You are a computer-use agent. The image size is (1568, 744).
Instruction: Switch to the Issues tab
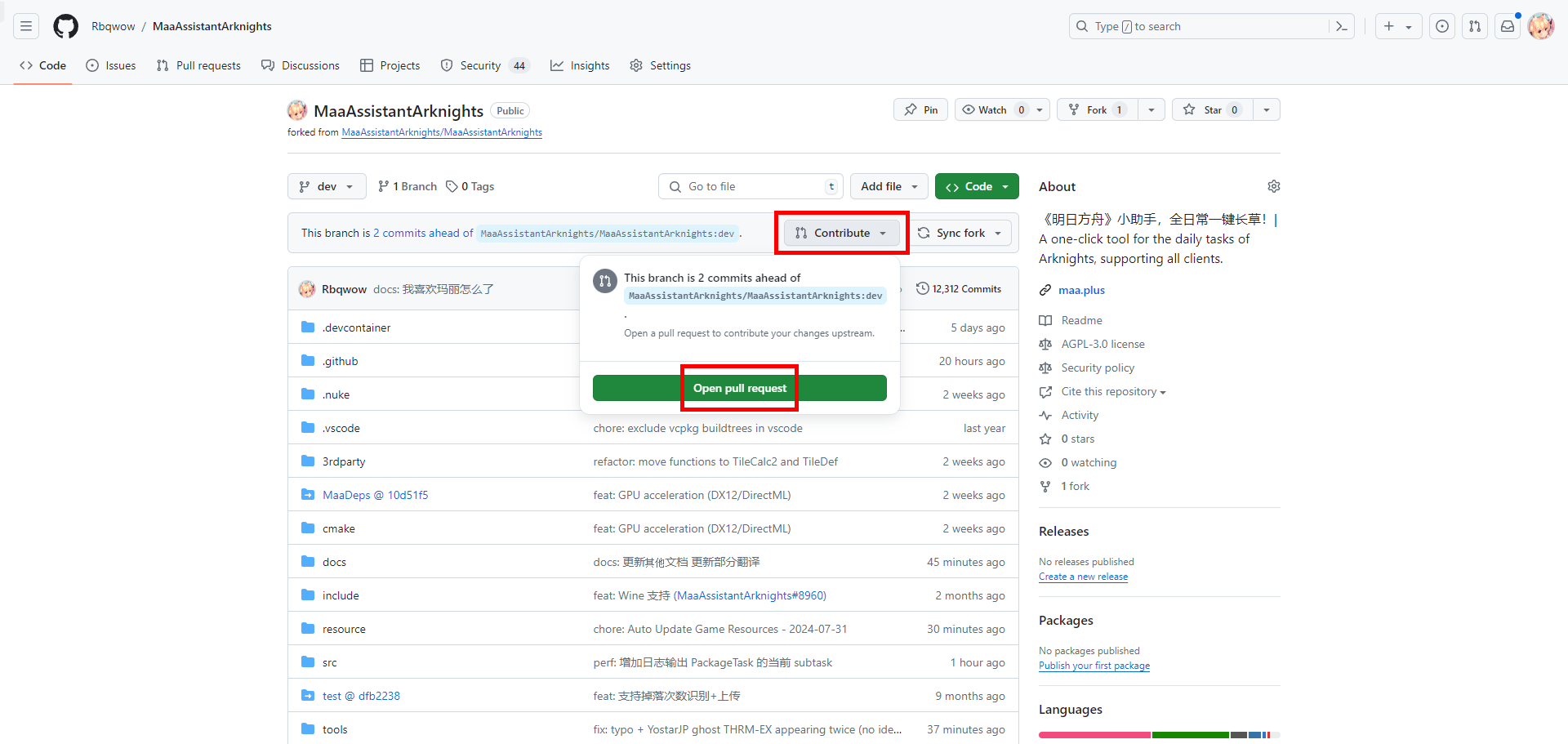pos(111,65)
